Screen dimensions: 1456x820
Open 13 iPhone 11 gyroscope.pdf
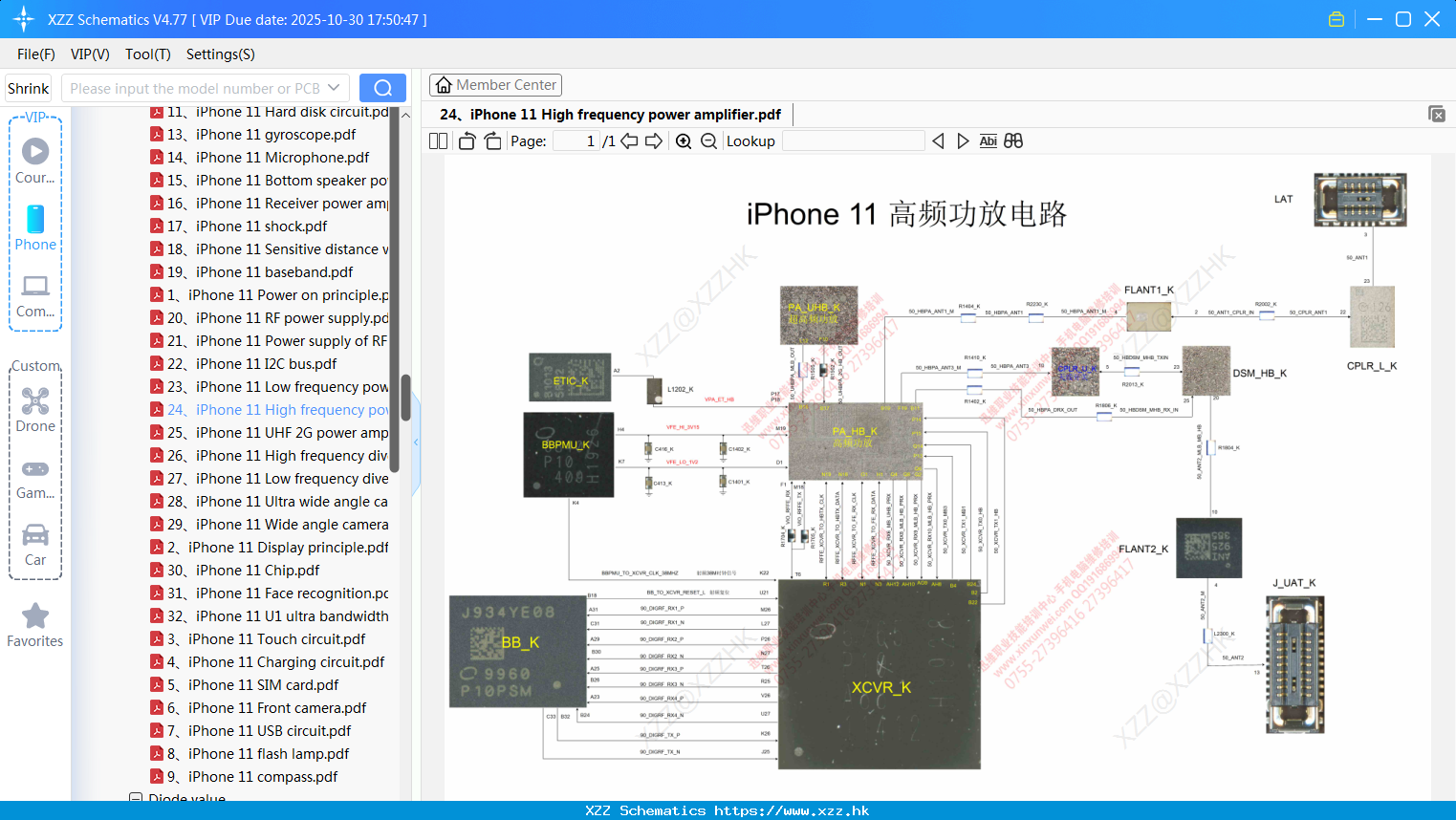[x=252, y=135]
